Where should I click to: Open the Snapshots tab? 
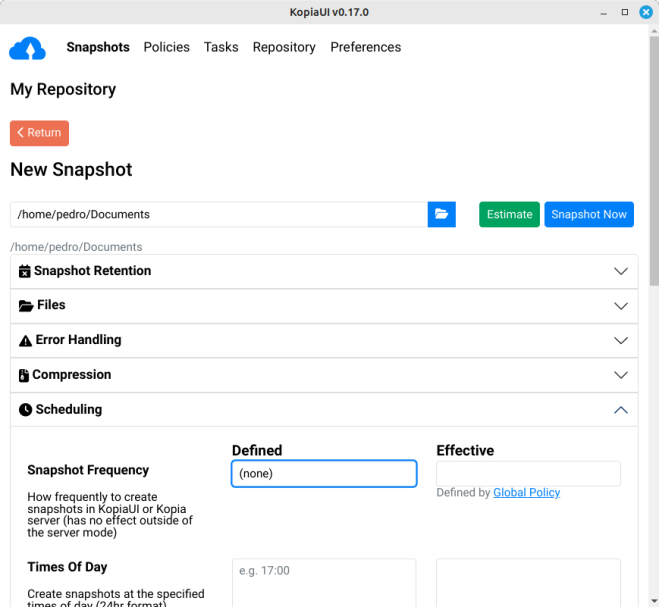click(x=98, y=47)
